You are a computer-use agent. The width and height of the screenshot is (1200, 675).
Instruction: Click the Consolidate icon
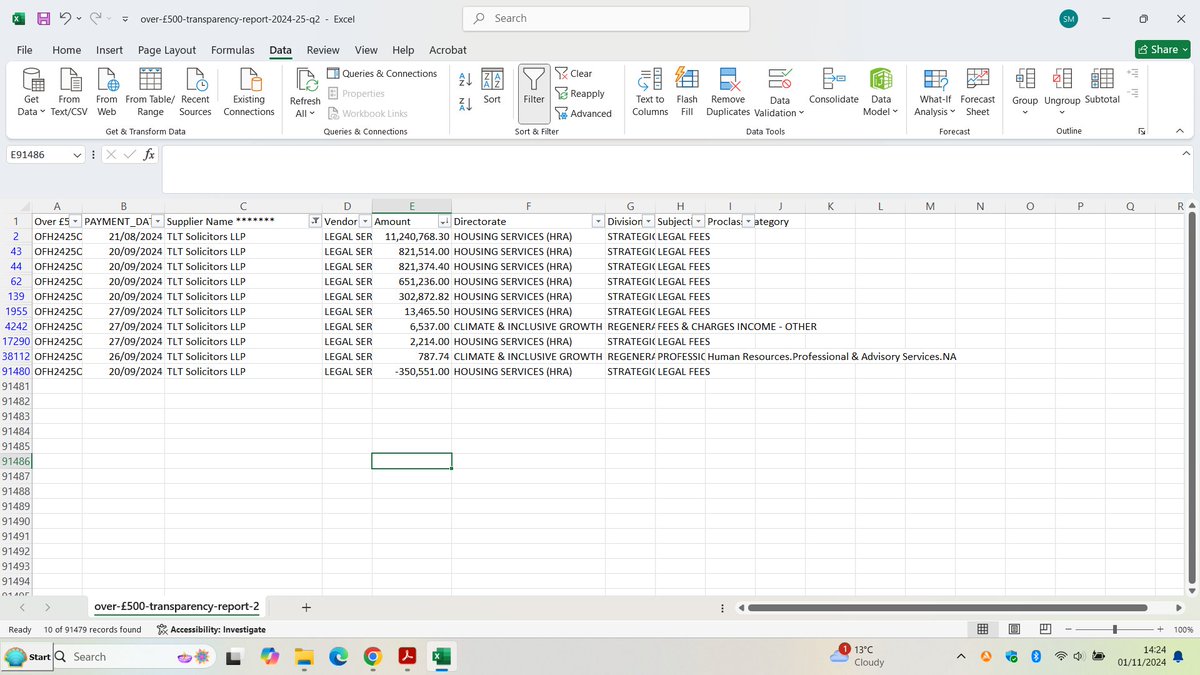point(833,87)
